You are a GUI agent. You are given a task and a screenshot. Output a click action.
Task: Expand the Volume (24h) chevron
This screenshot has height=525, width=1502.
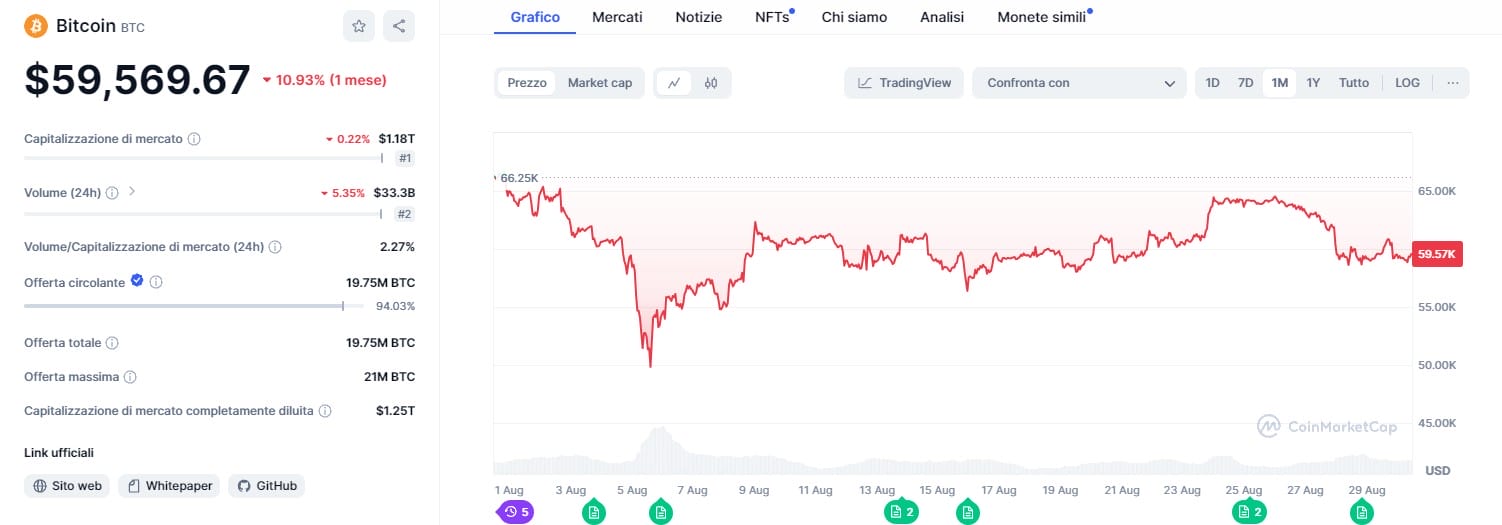132,191
